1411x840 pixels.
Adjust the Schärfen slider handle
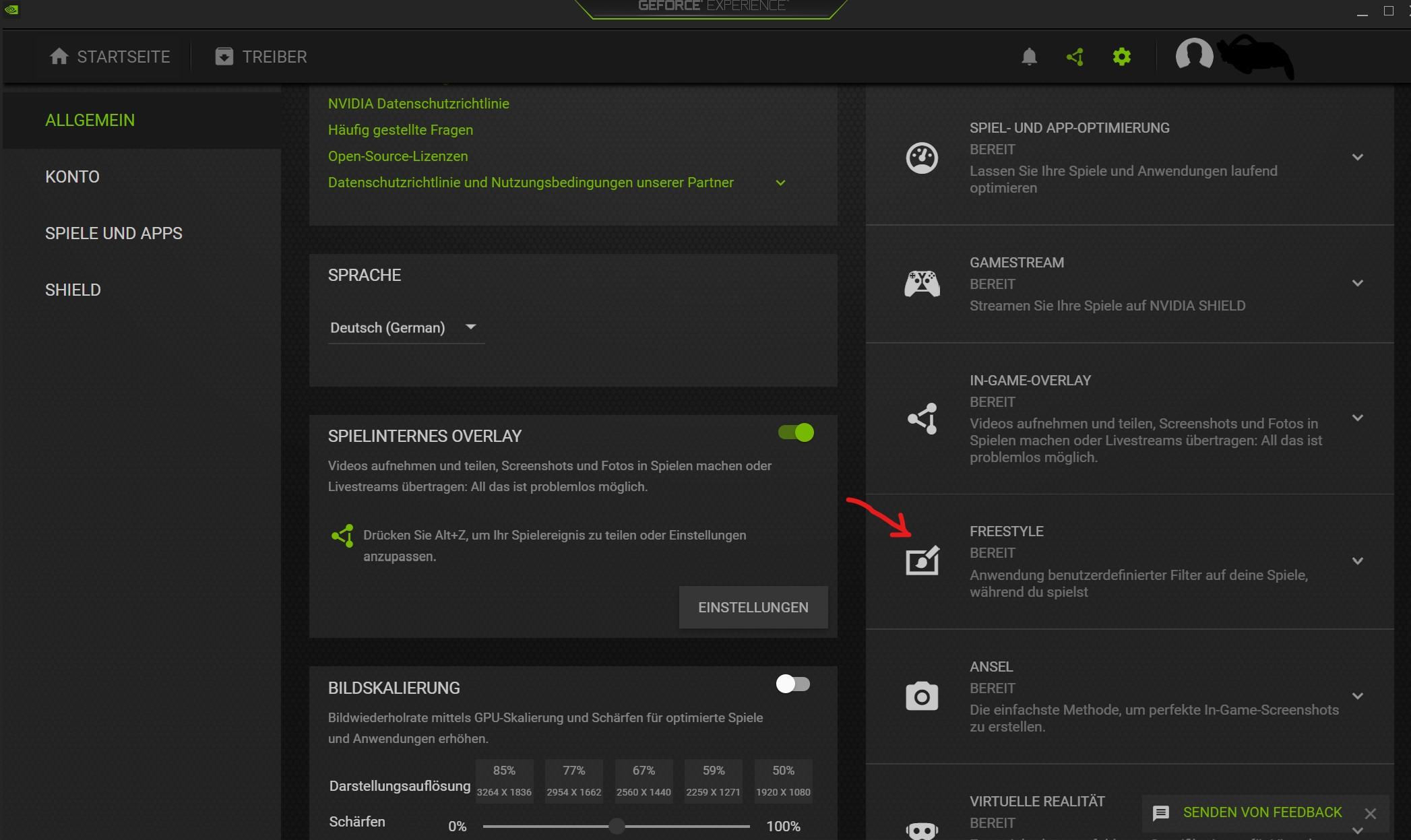[x=617, y=827]
